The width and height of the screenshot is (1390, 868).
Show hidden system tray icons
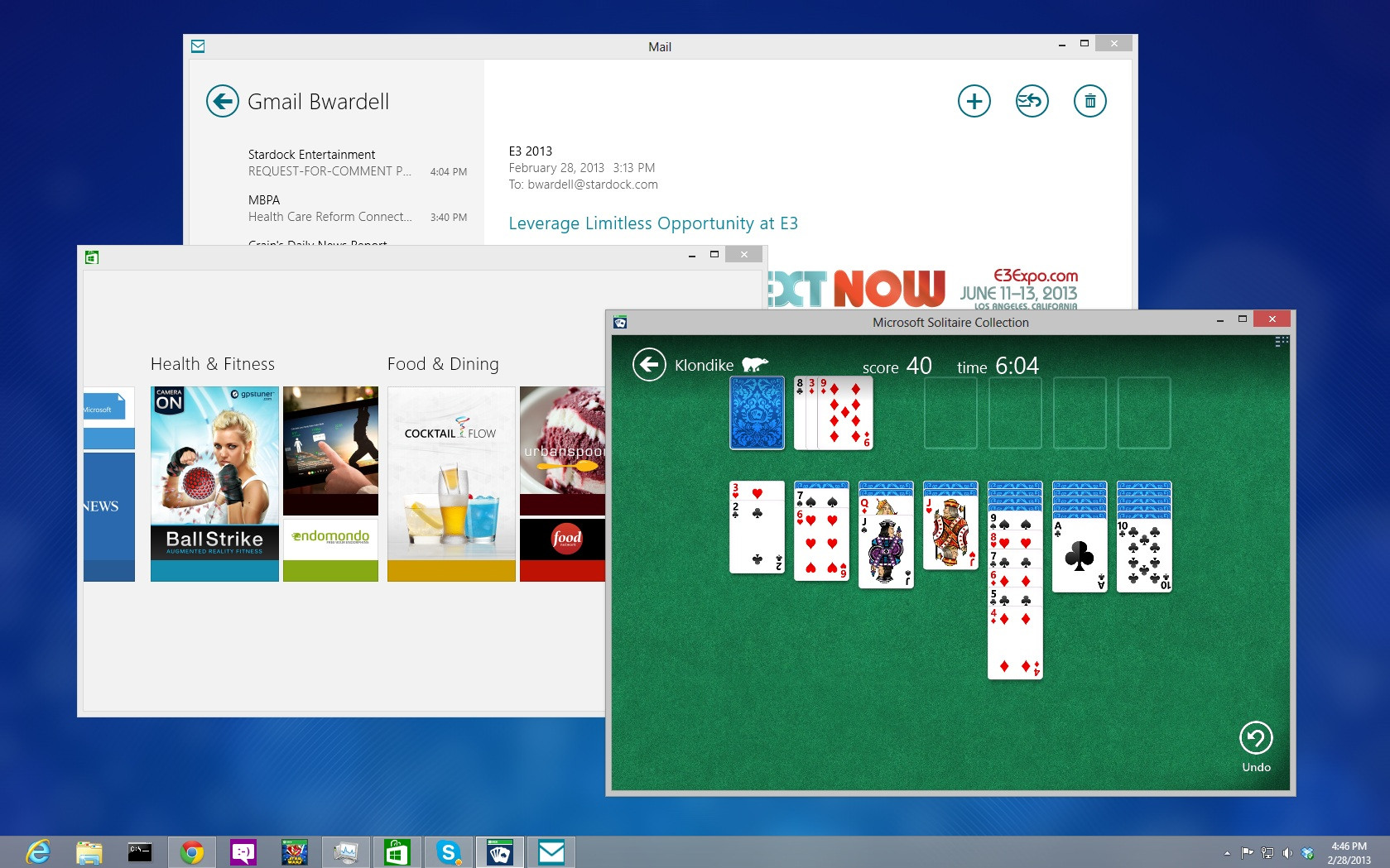(1227, 853)
